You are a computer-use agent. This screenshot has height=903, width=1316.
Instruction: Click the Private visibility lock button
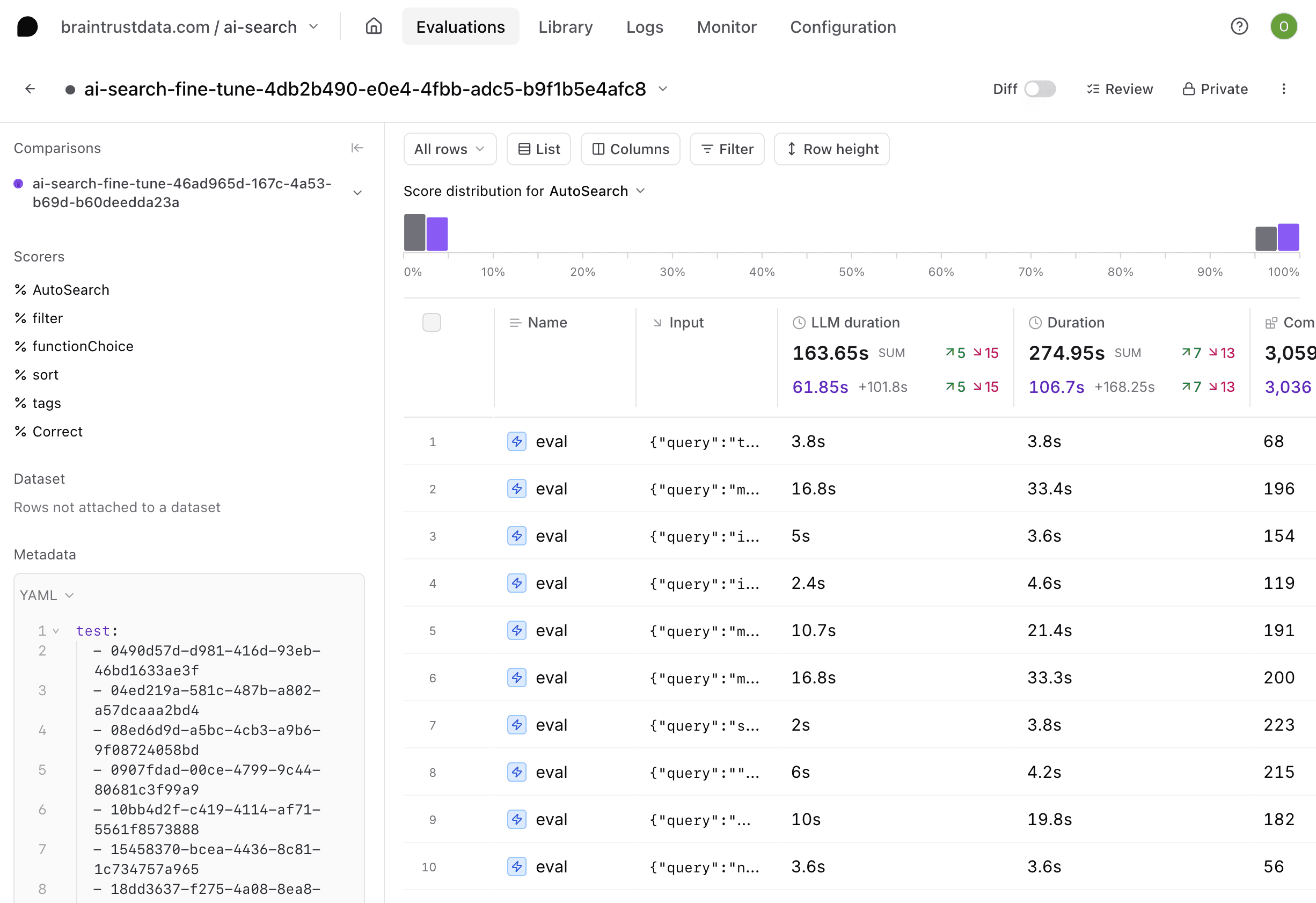click(x=1215, y=89)
